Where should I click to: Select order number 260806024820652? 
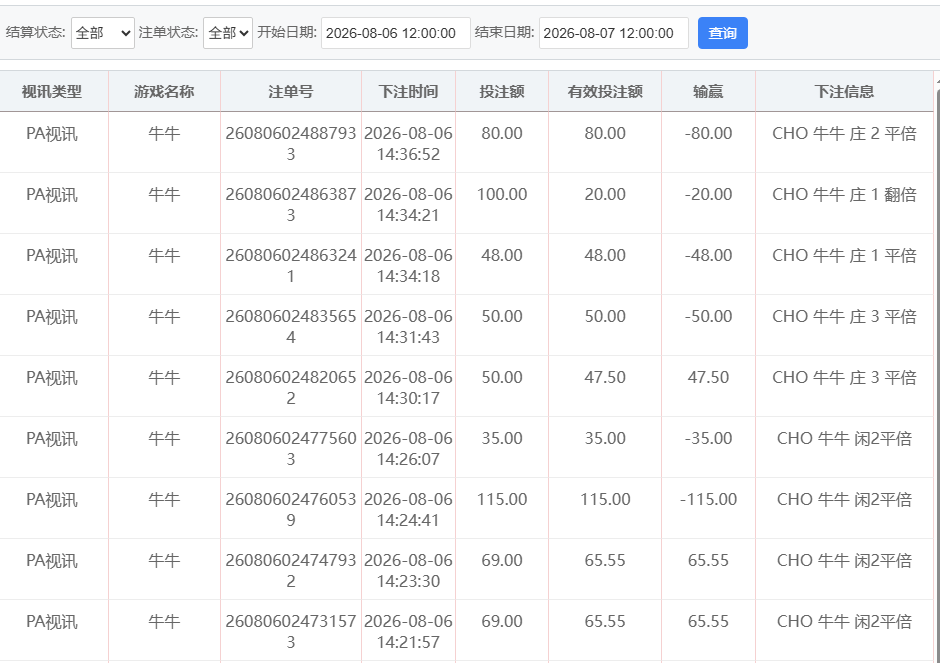tap(291, 388)
